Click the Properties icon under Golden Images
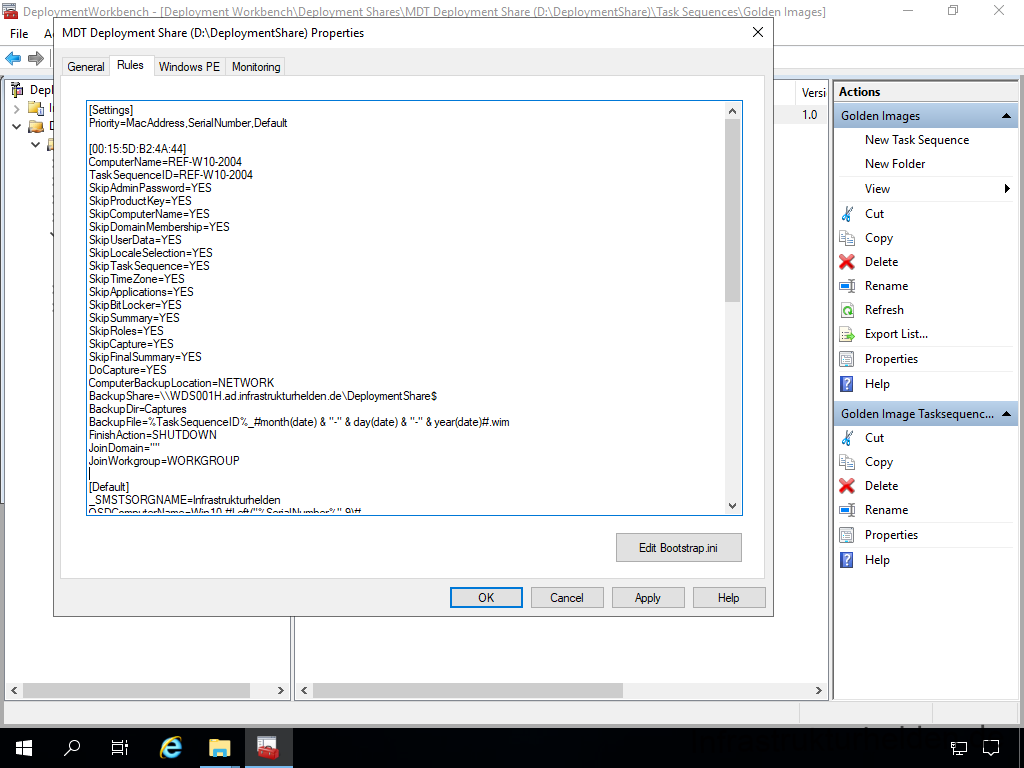The width and height of the screenshot is (1024, 768). tap(847, 359)
